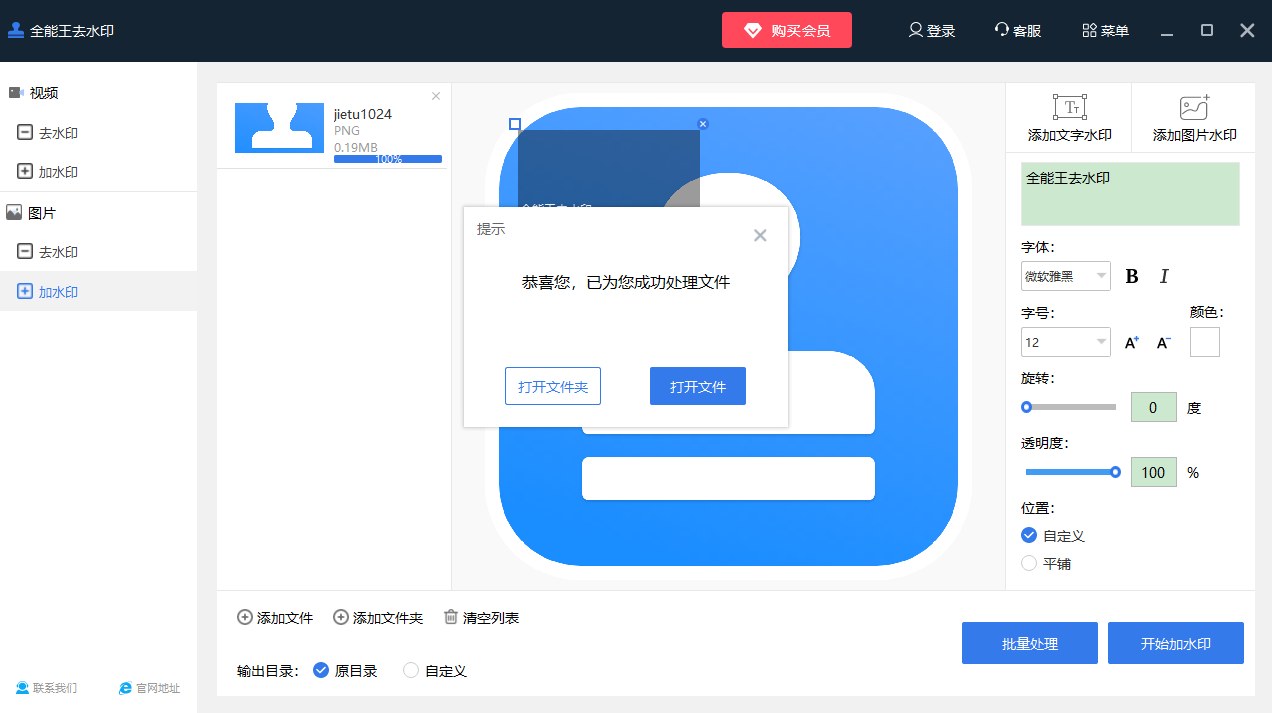Increase font size with A+ icon
This screenshot has width=1272, height=713.
[1132, 343]
